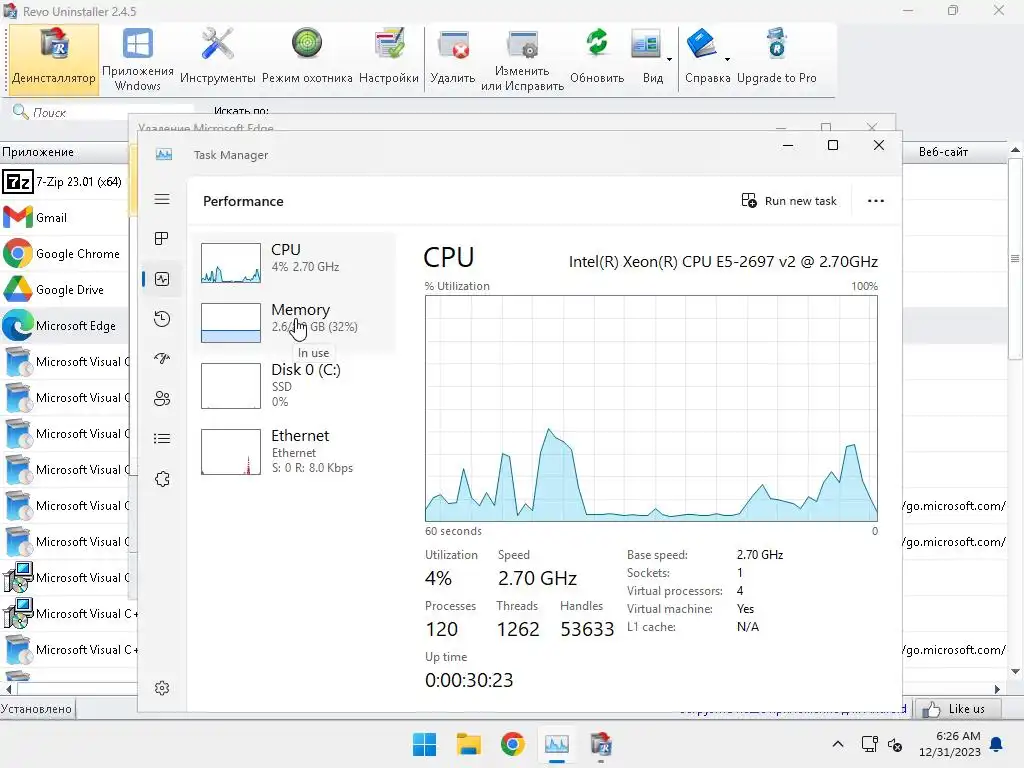Click the Virtual processors value 4
This screenshot has width=1024, height=768.
pos(740,591)
